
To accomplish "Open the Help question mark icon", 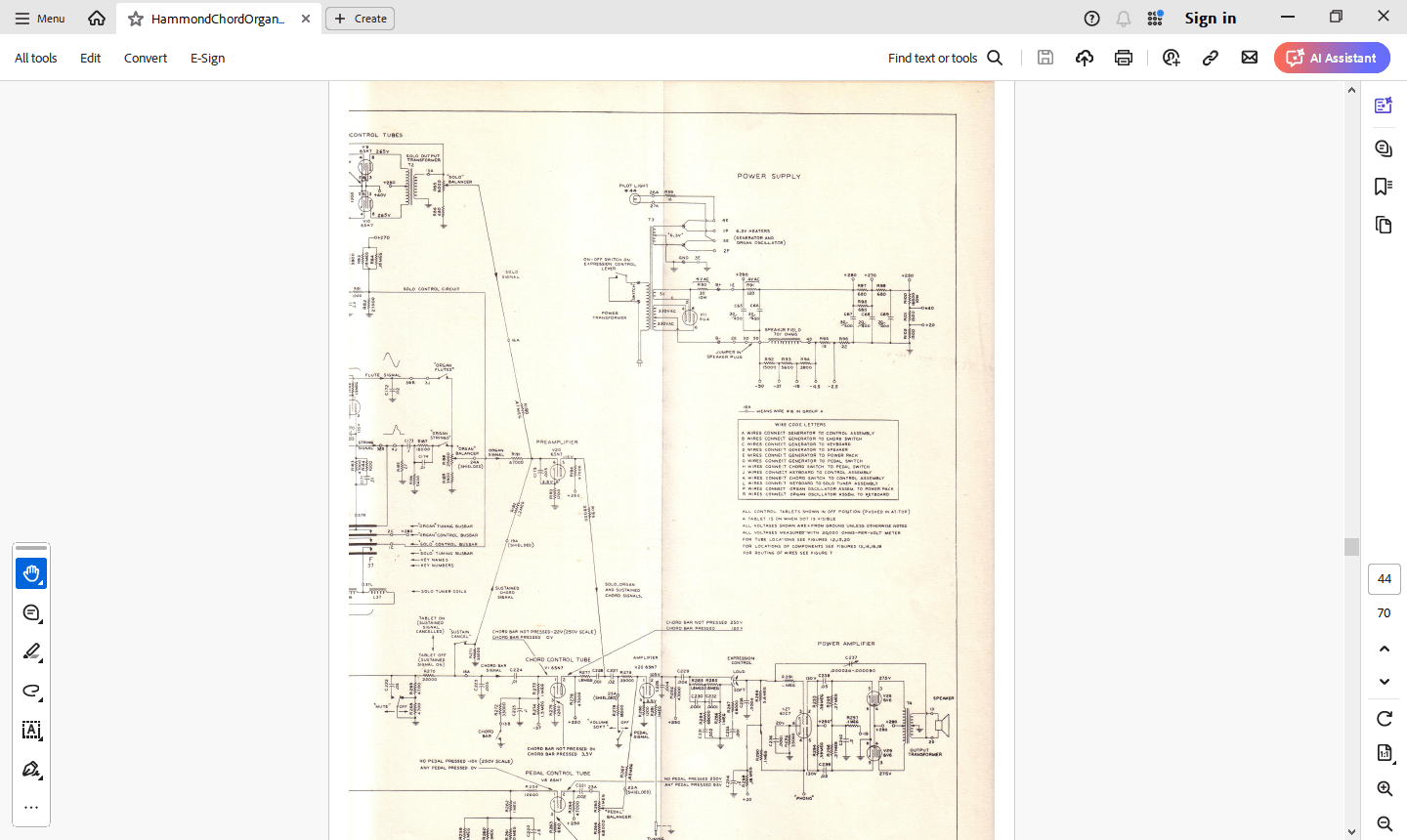I will [1092, 19].
